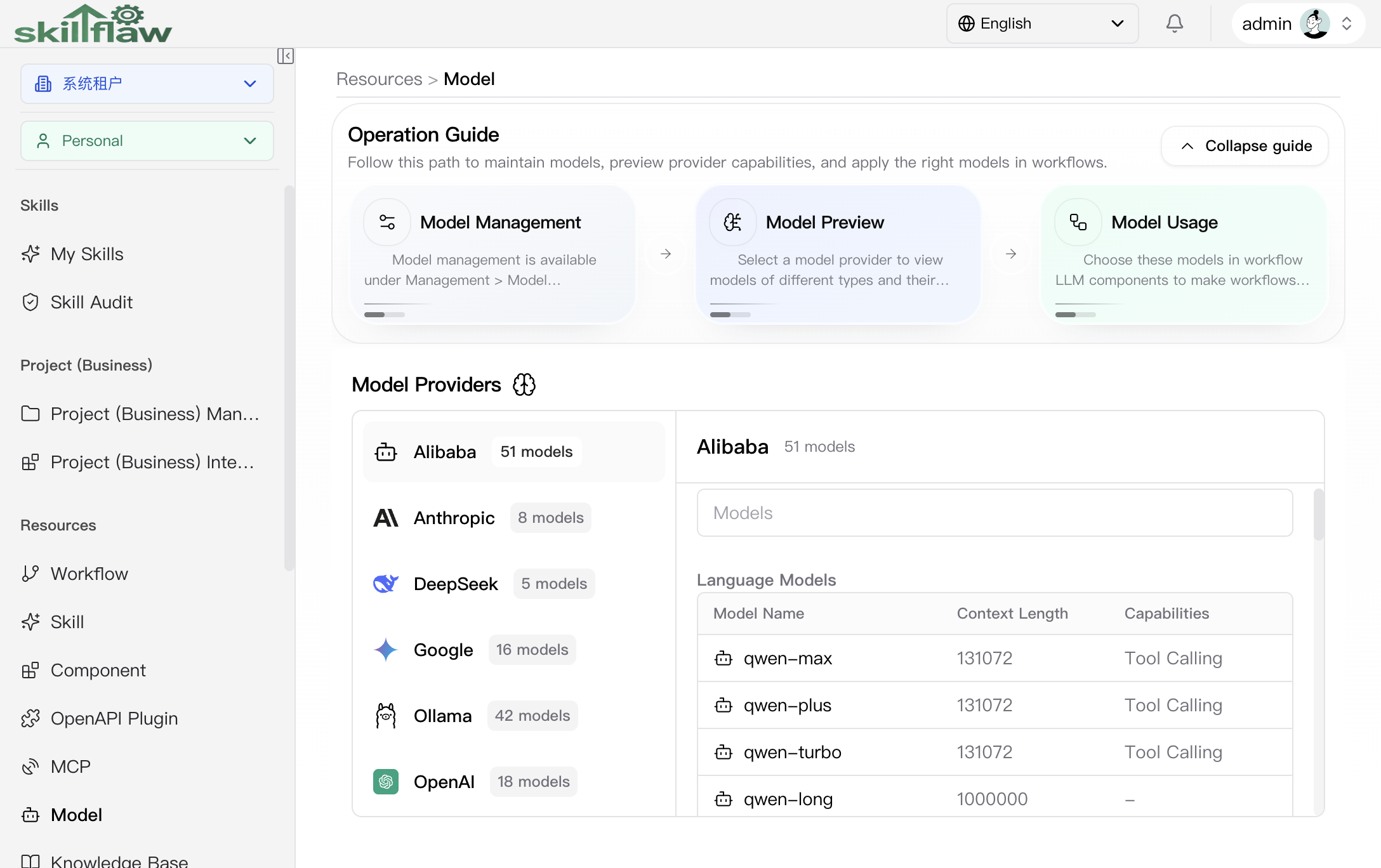1381x868 pixels.
Task: Open the Model Usage guide card
Action: [1184, 255]
